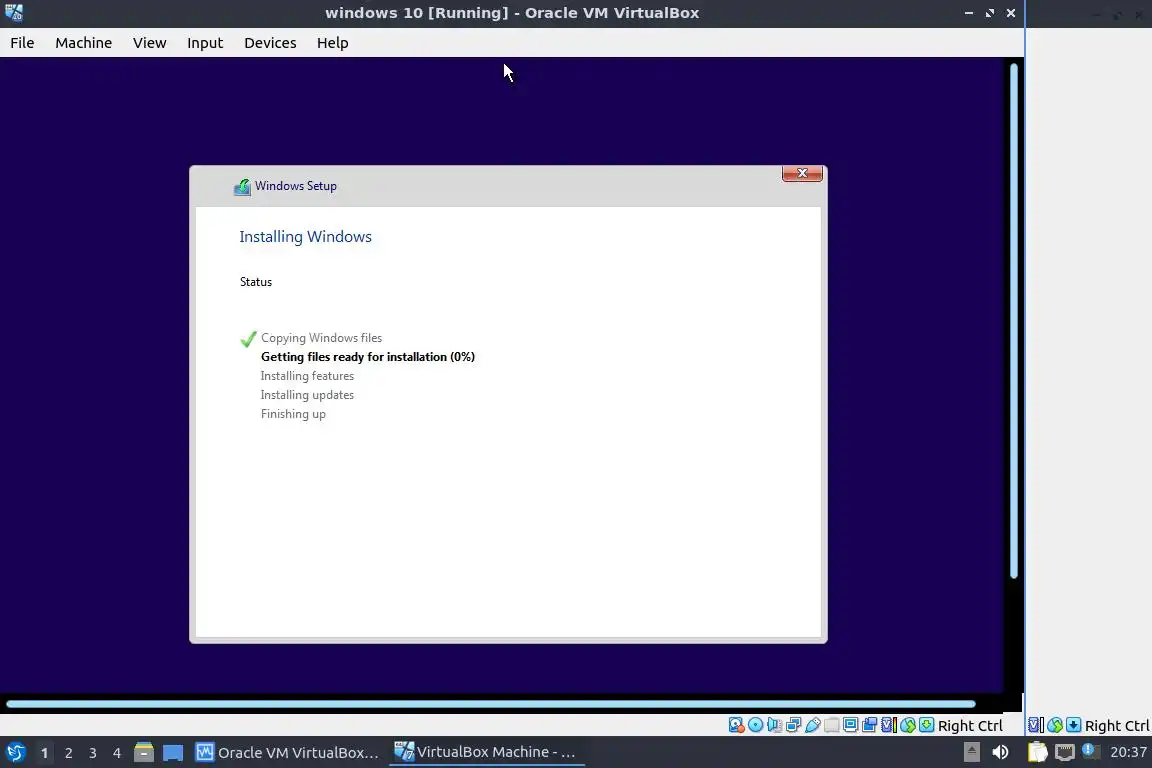Click the 'Finishing up' status line

293,414
